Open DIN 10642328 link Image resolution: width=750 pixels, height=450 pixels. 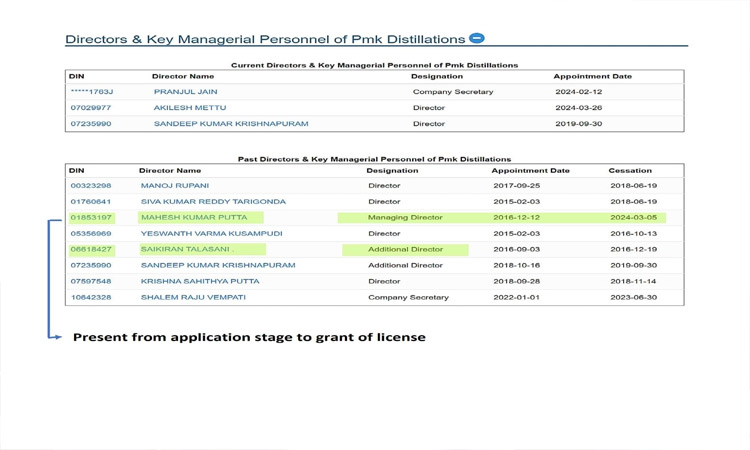tap(91, 297)
